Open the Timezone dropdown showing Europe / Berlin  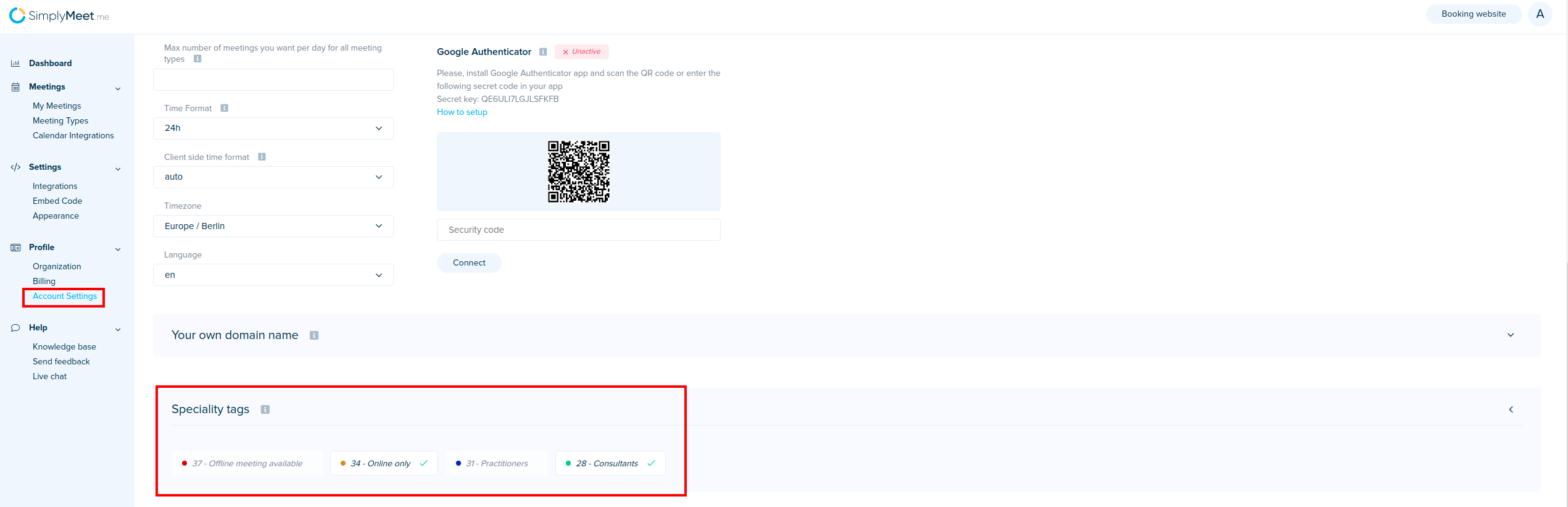(273, 226)
